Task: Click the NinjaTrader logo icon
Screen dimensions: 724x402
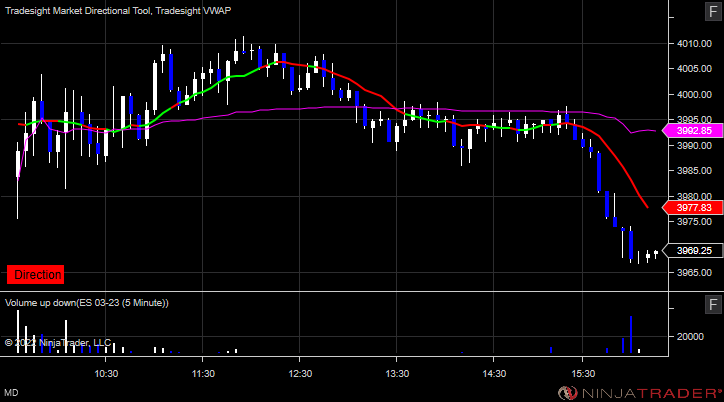Action: 567,393
